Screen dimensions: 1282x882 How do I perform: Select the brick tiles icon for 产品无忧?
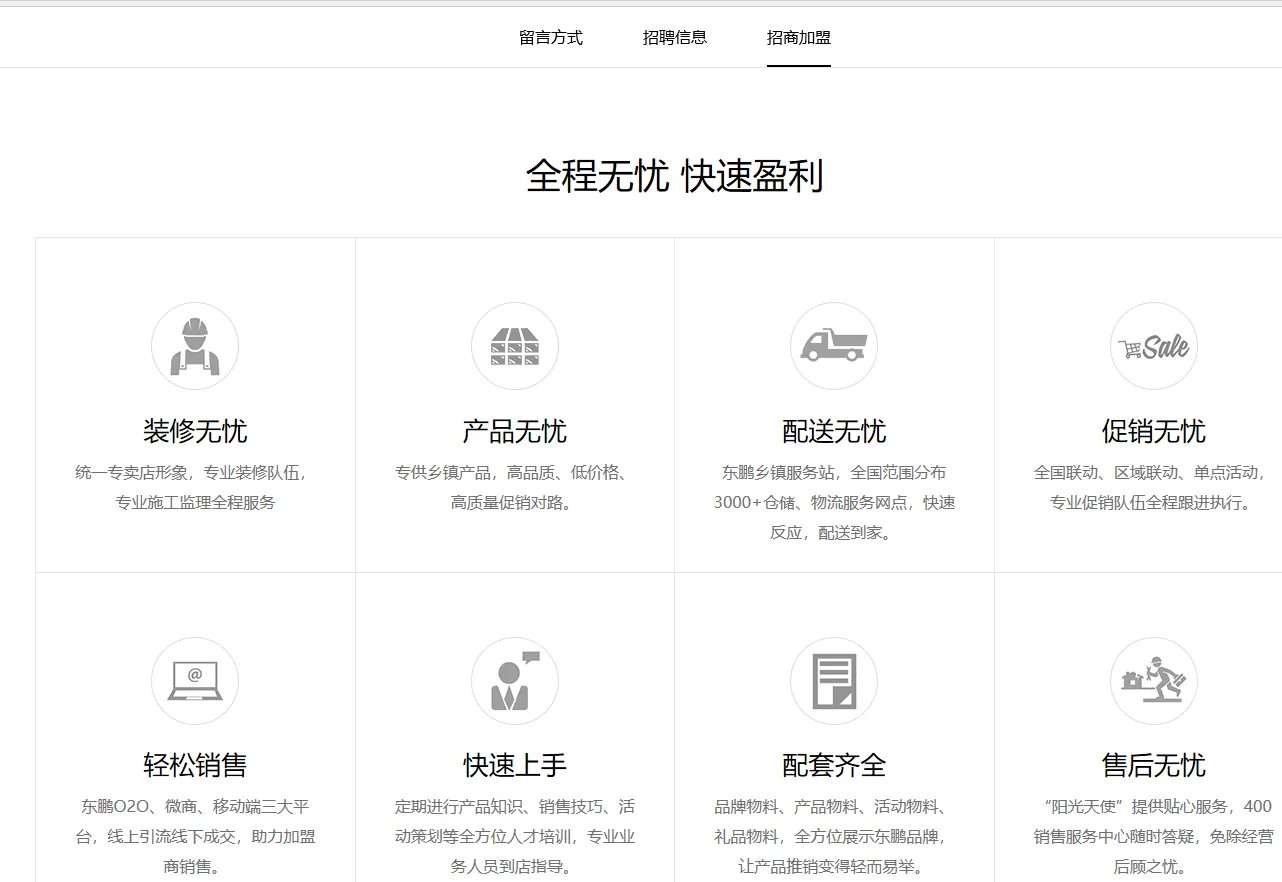pyautogui.click(x=514, y=345)
